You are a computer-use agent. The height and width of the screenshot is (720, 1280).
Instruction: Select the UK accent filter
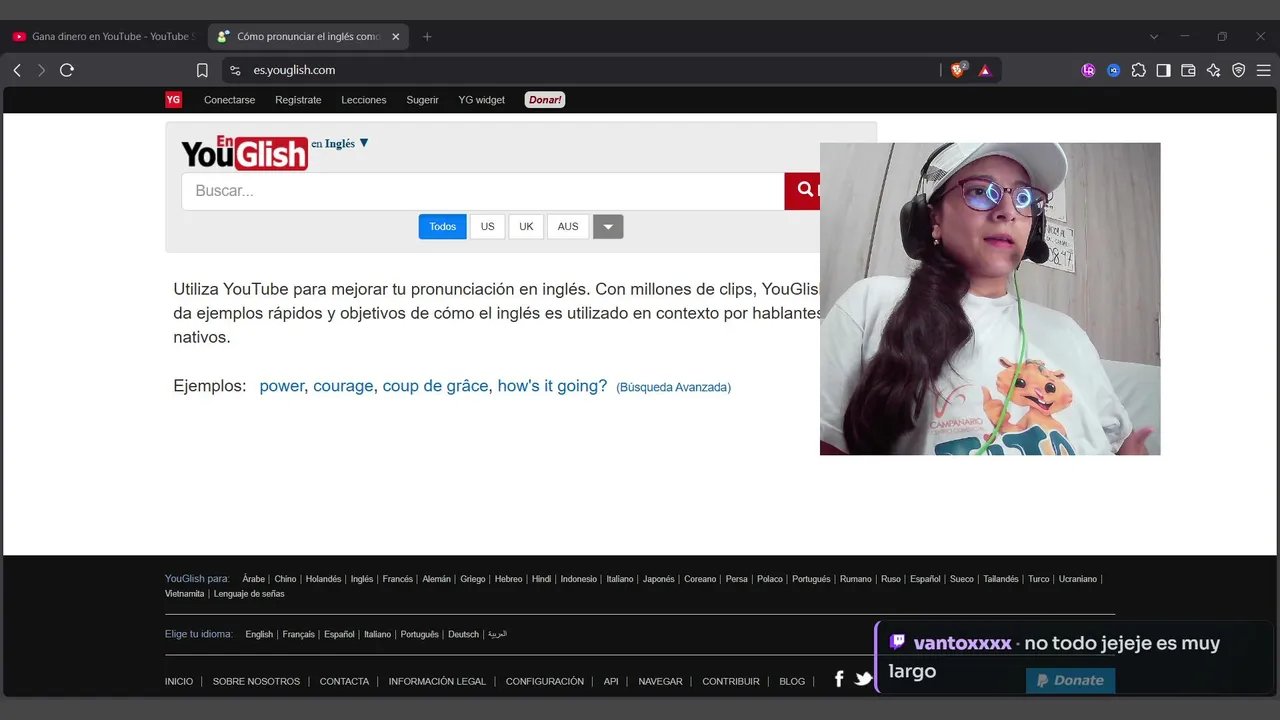(x=526, y=227)
